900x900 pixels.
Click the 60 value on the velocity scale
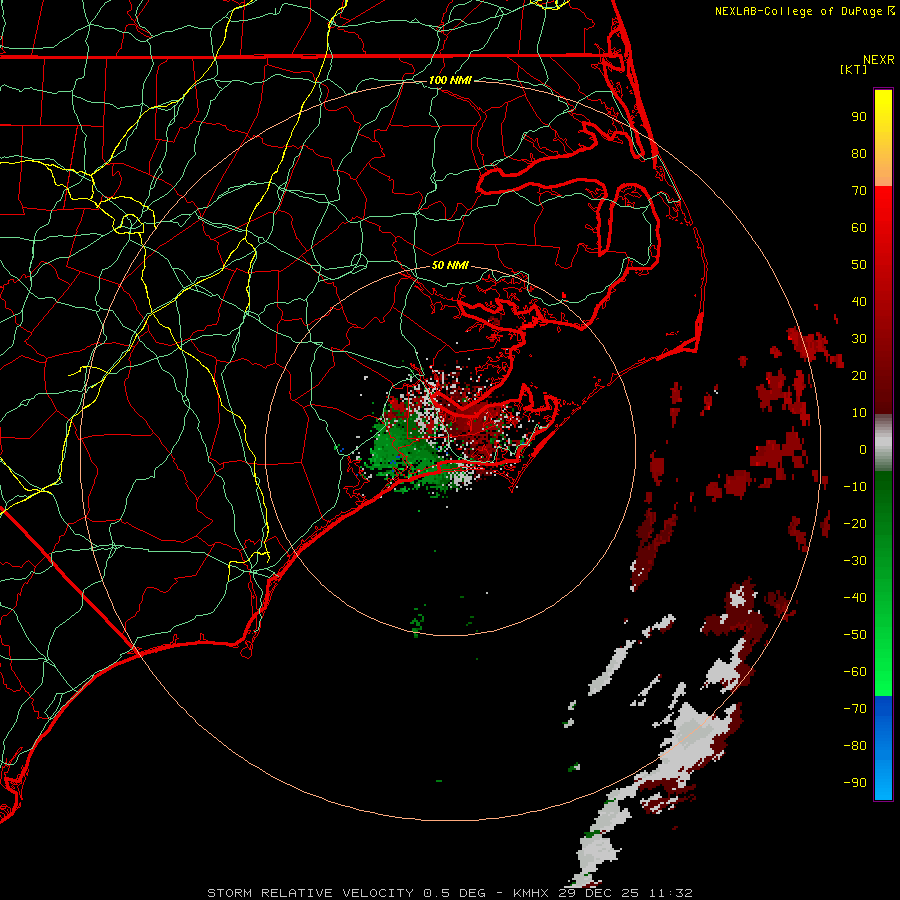point(859,228)
